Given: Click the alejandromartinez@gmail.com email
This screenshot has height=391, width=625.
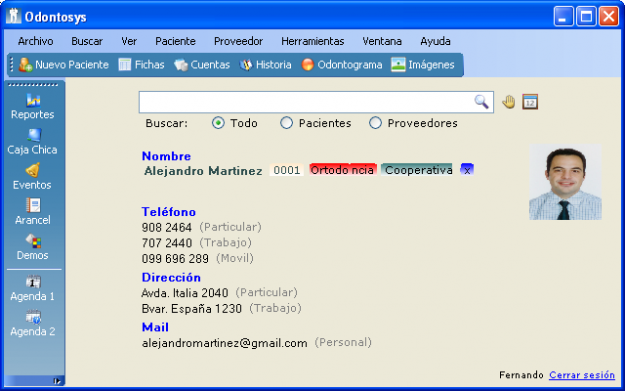Looking at the screenshot, I should [x=224, y=343].
